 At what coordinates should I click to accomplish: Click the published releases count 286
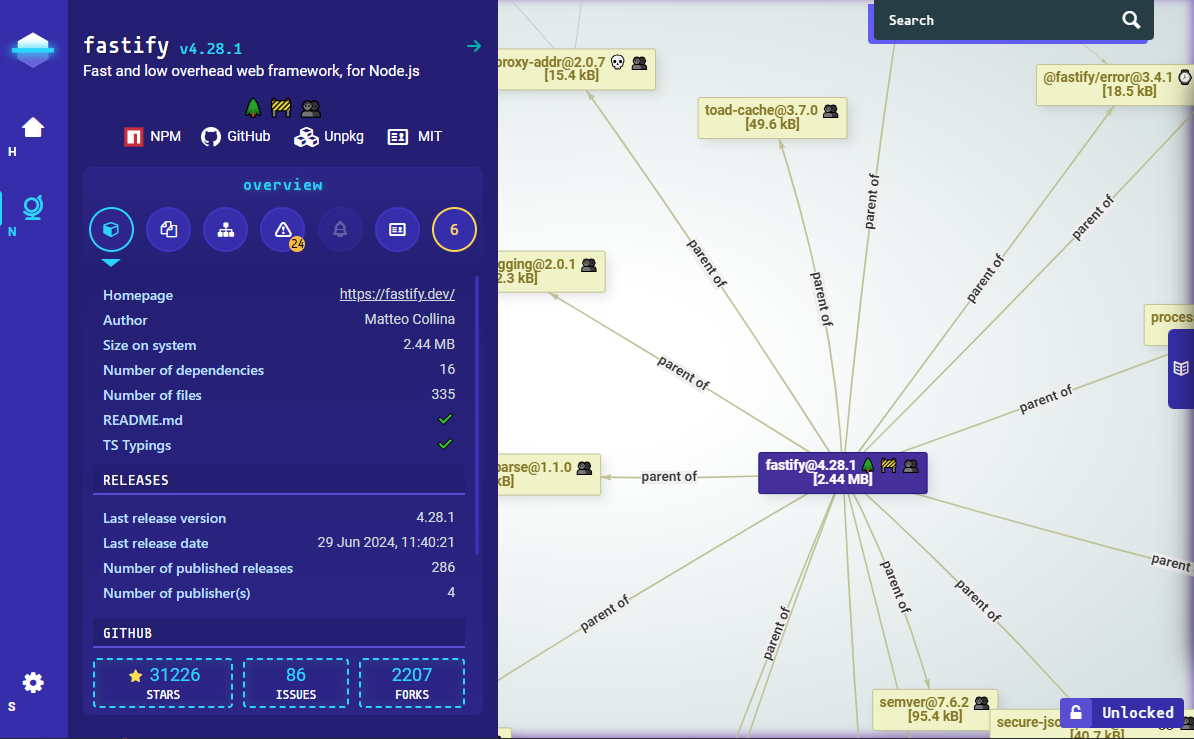443,568
